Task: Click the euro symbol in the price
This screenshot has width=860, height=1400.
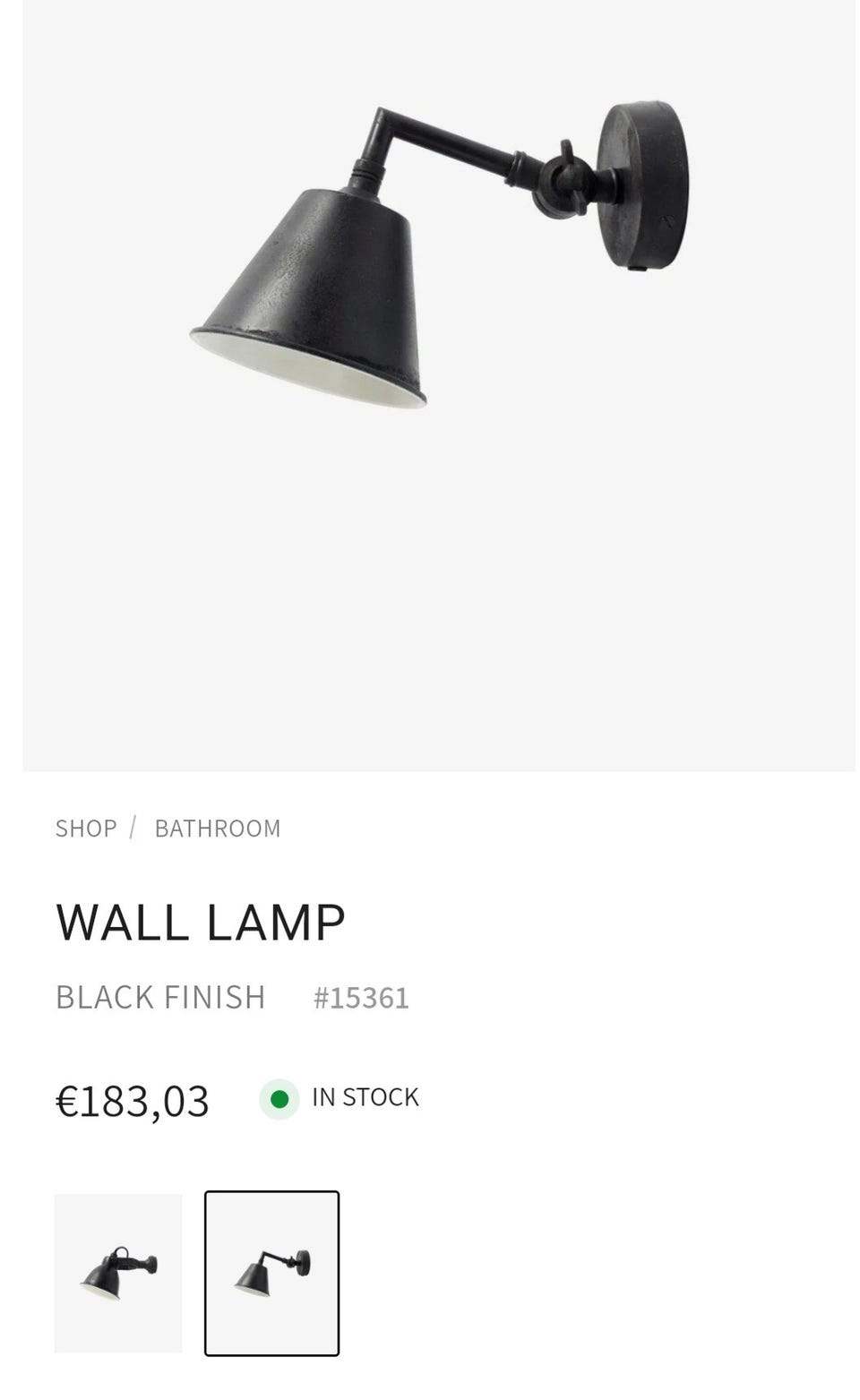Action: click(67, 1102)
